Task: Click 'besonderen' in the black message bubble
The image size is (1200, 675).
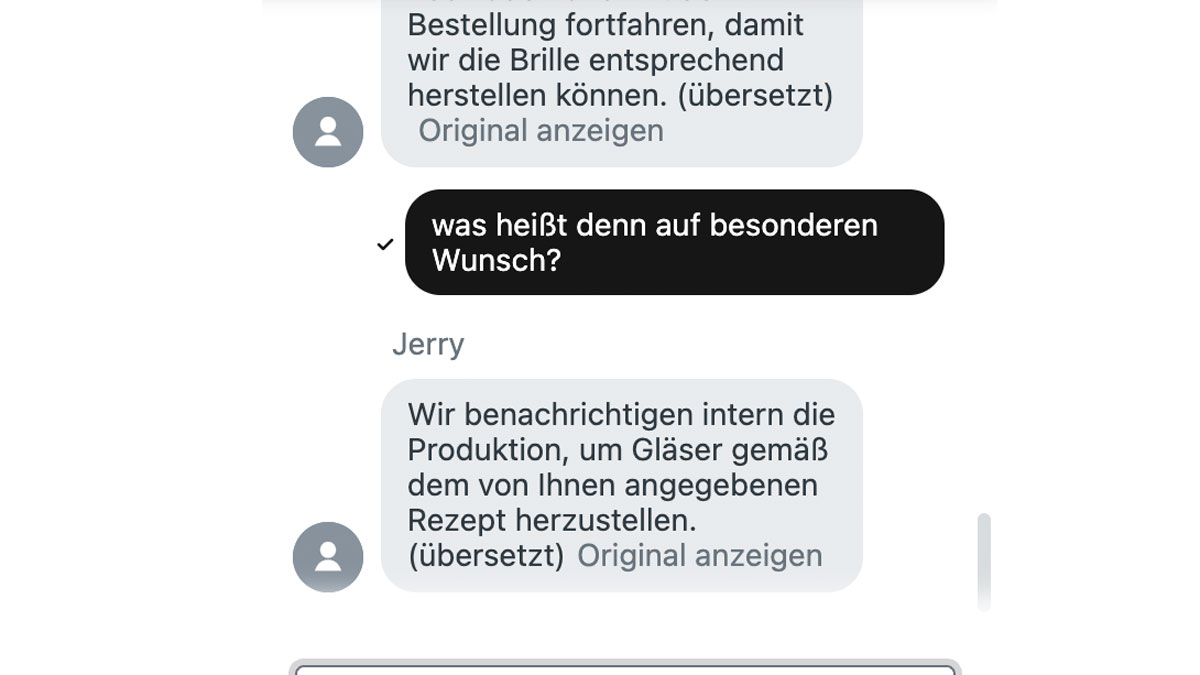Action: tap(794, 225)
